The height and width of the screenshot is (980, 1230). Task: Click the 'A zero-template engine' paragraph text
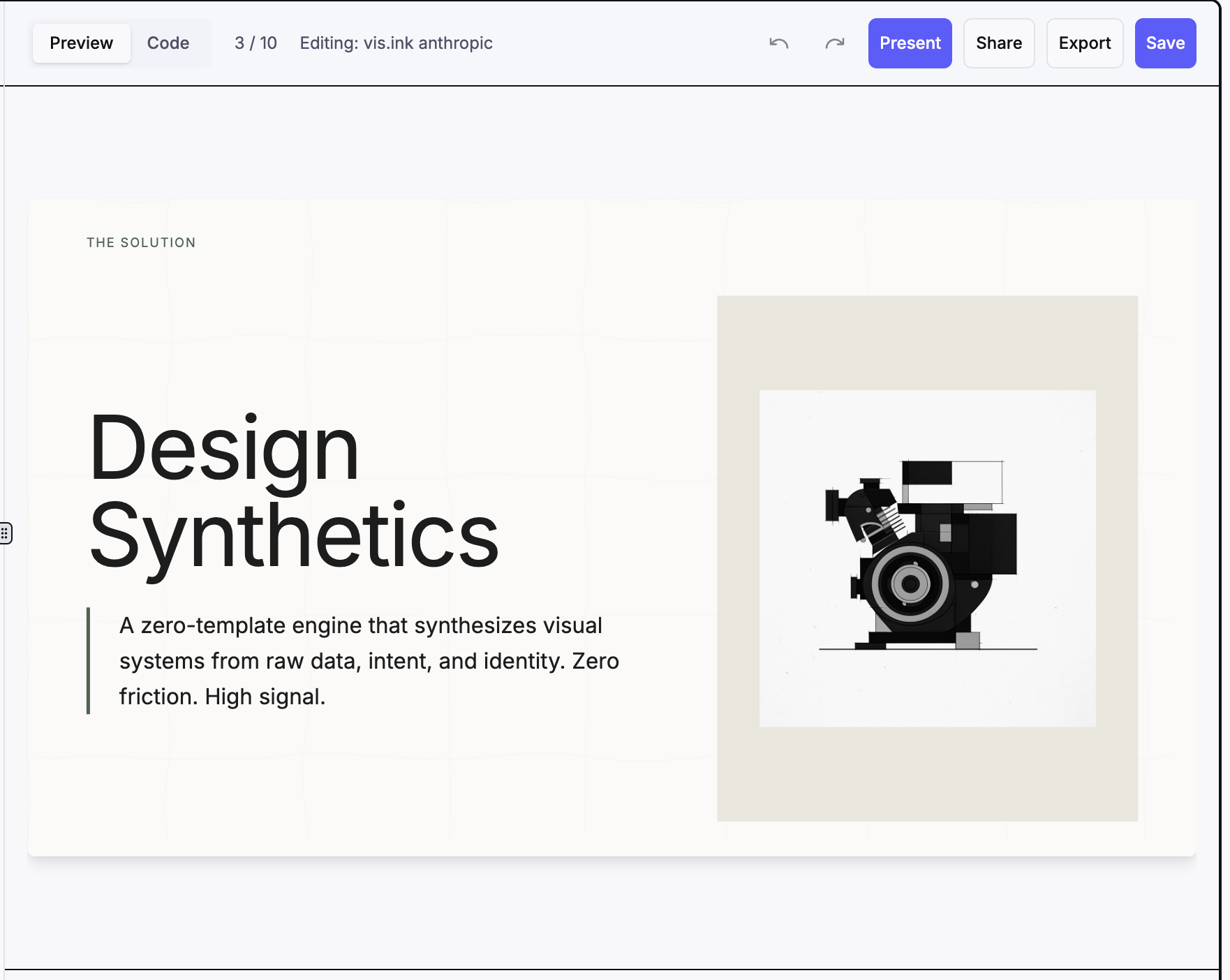(369, 660)
